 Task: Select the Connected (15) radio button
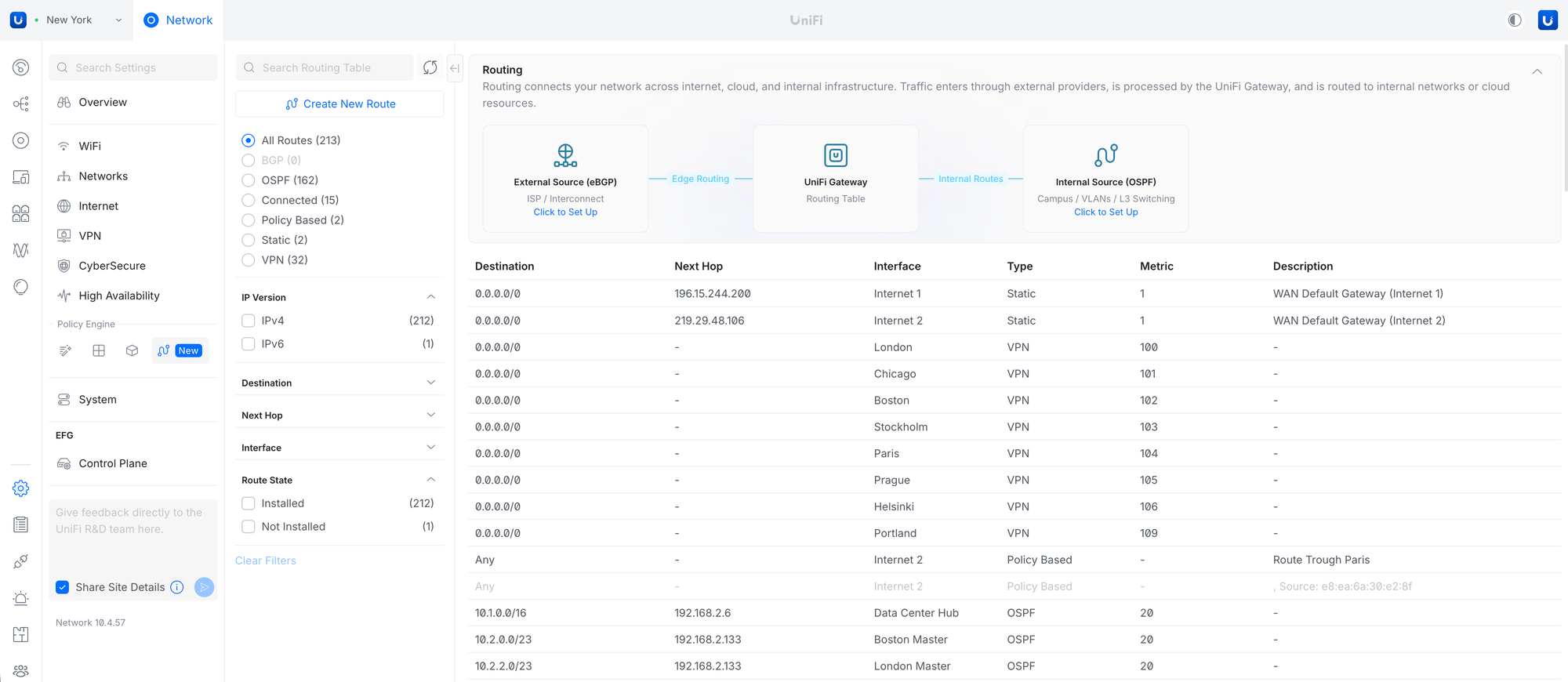point(249,200)
